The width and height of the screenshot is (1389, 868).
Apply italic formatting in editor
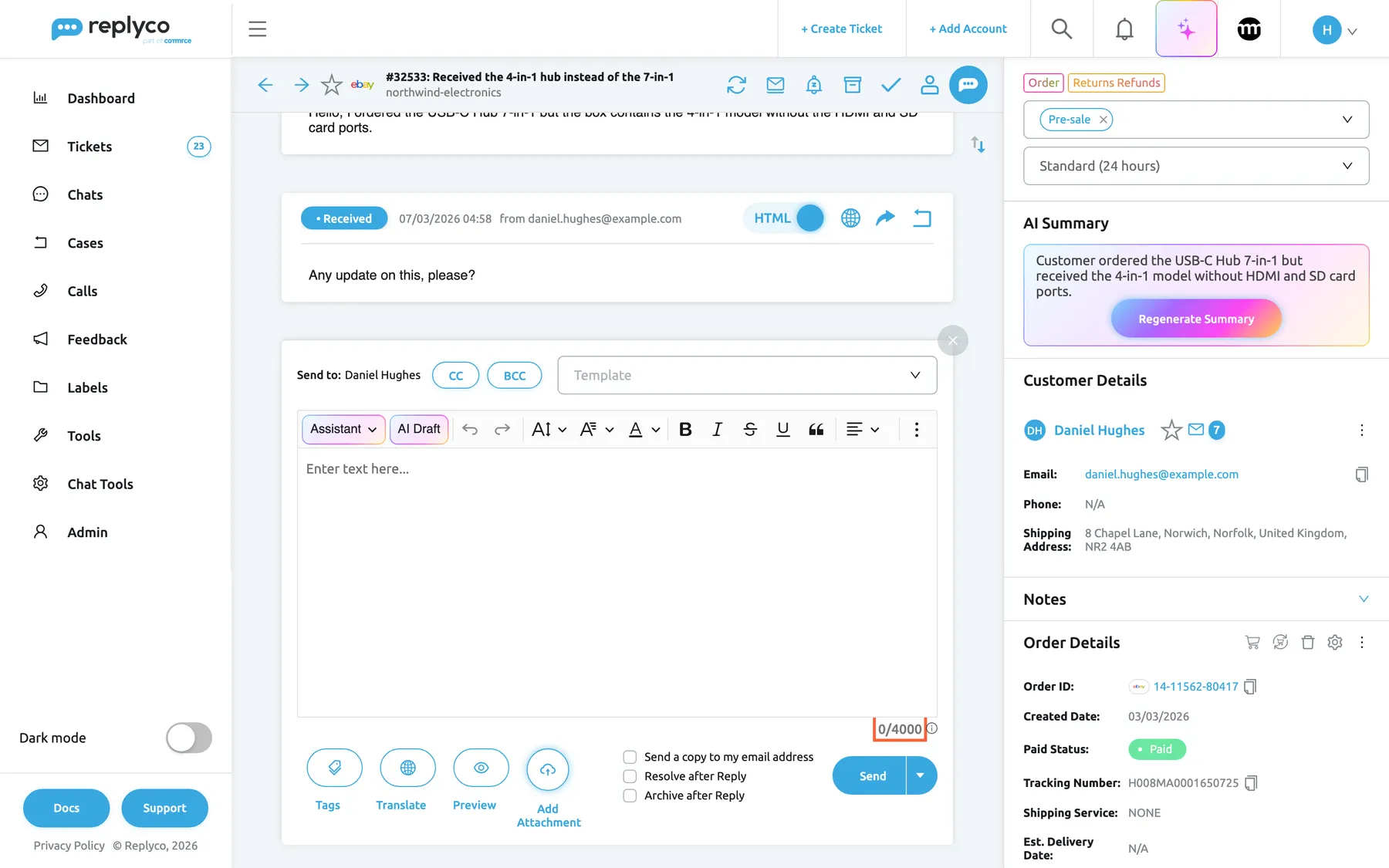pyautogui.click(x=717, y=430)
